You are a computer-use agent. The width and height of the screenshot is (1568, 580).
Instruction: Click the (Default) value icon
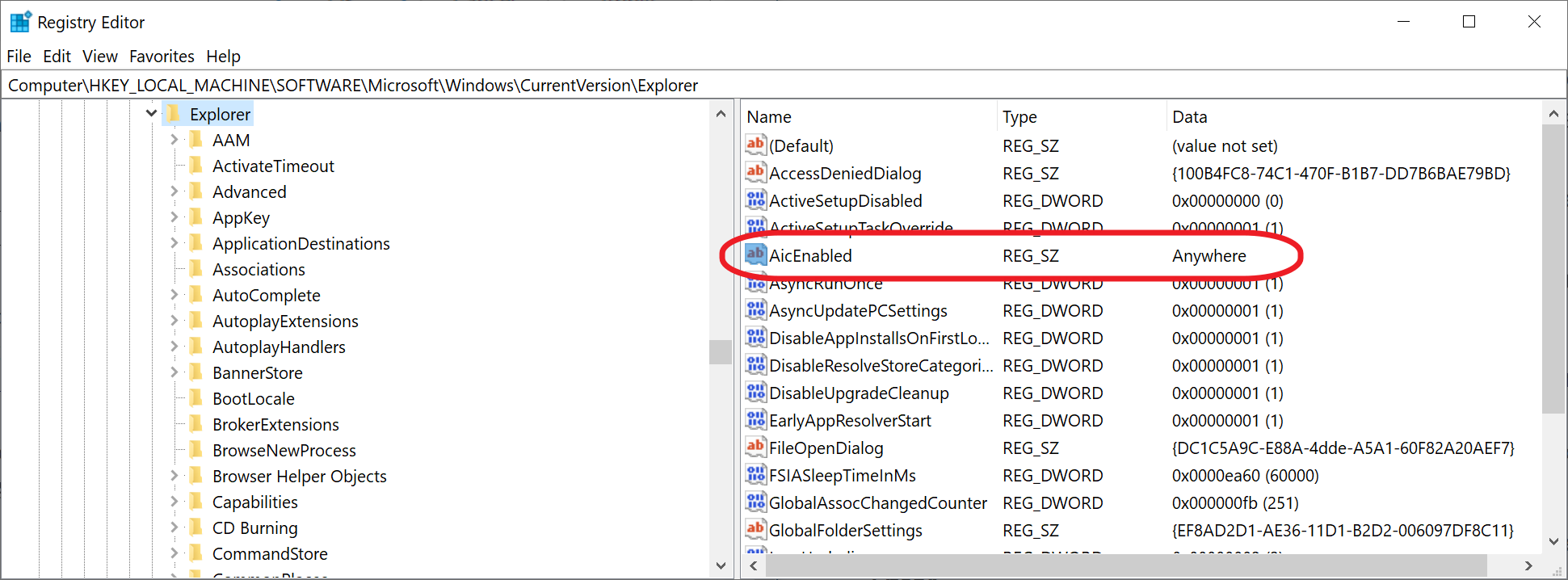coord(755,145)
